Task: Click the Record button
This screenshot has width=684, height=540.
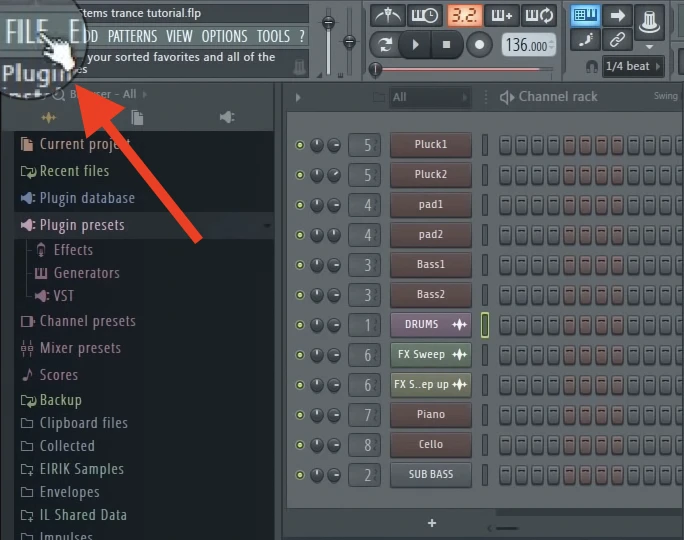Action: (x=480, y=45)
